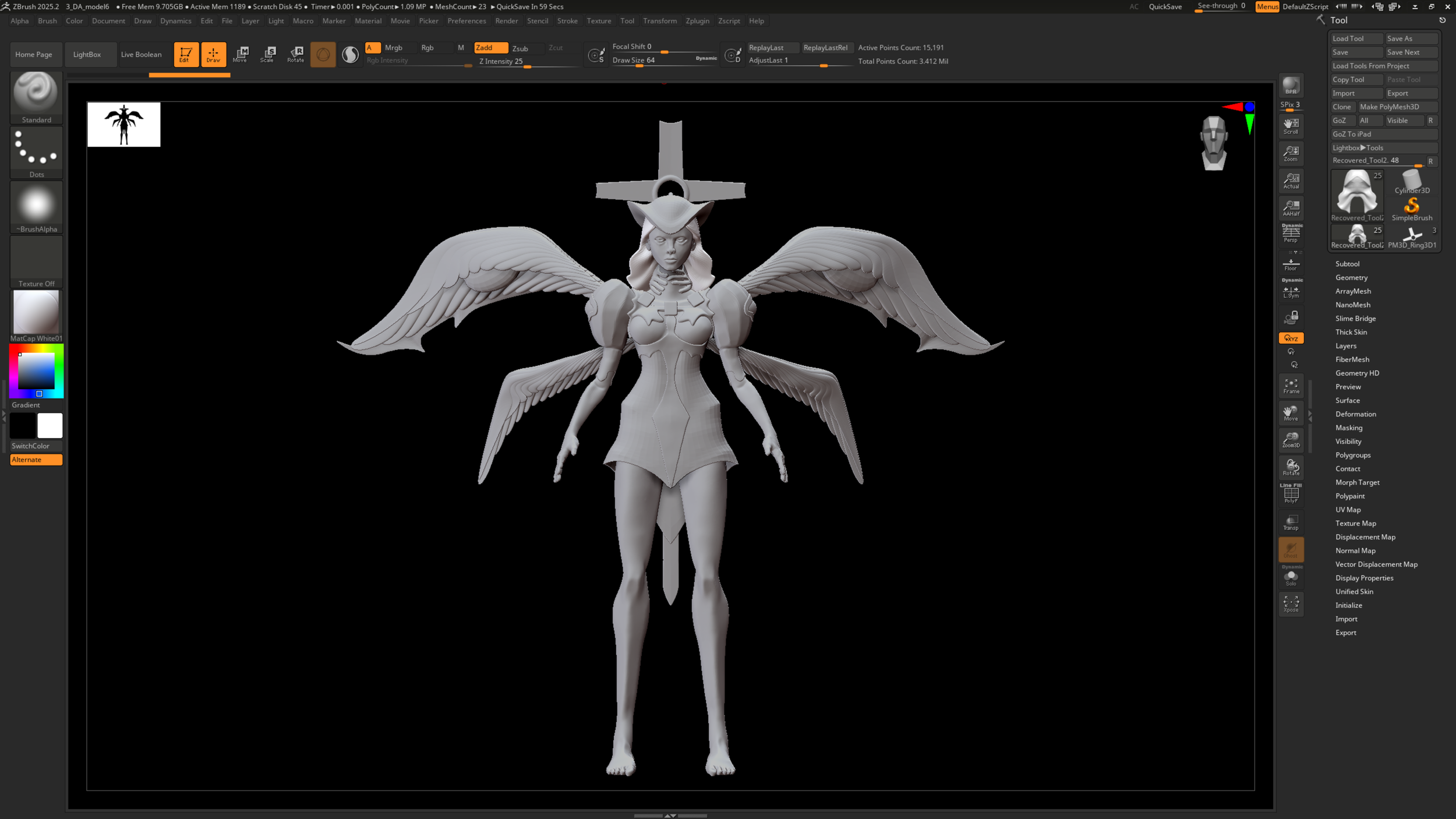Open the Deformation section

point(1355,414)
